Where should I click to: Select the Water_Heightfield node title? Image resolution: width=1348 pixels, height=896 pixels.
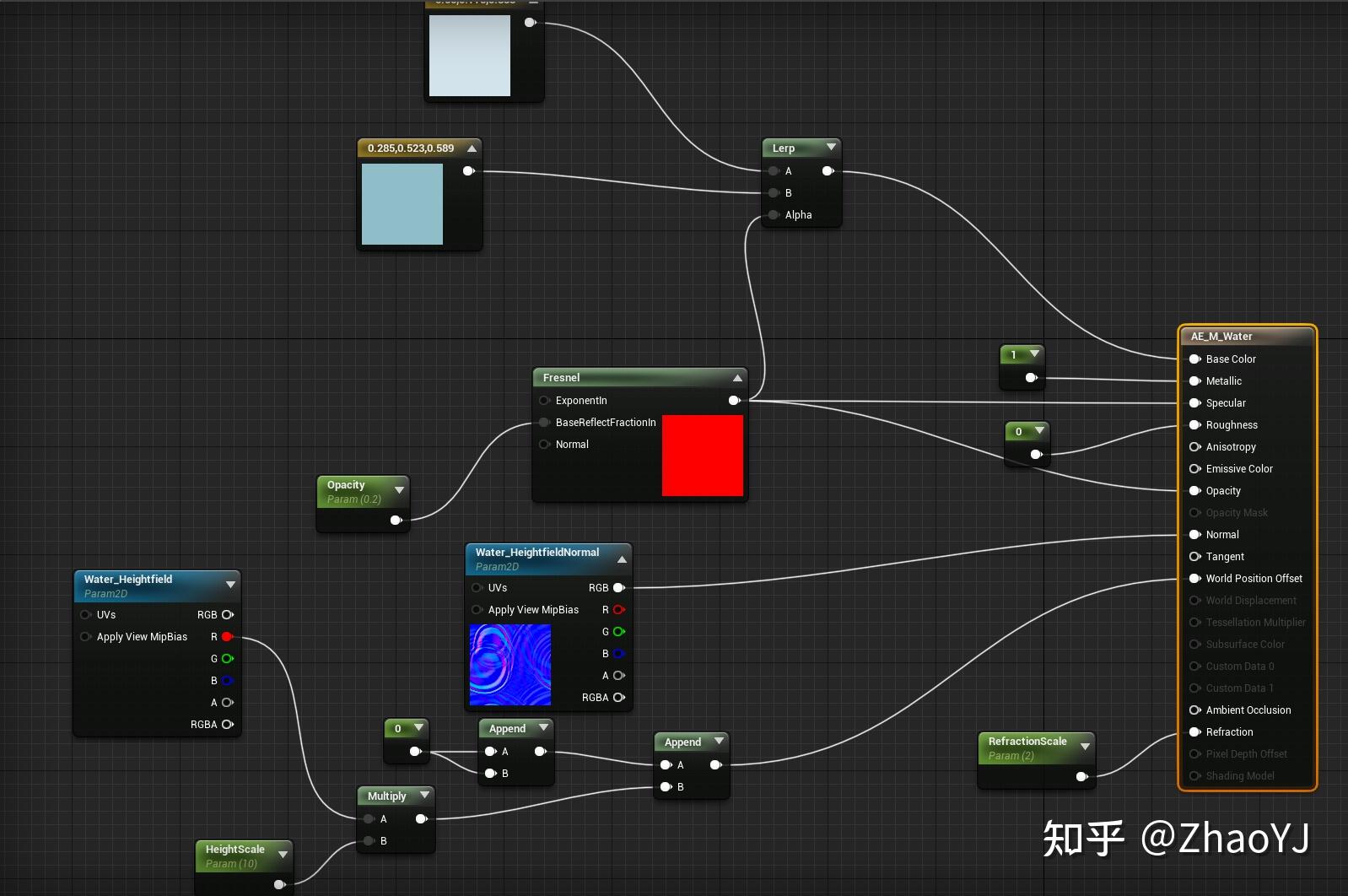[x=128, y=580]
